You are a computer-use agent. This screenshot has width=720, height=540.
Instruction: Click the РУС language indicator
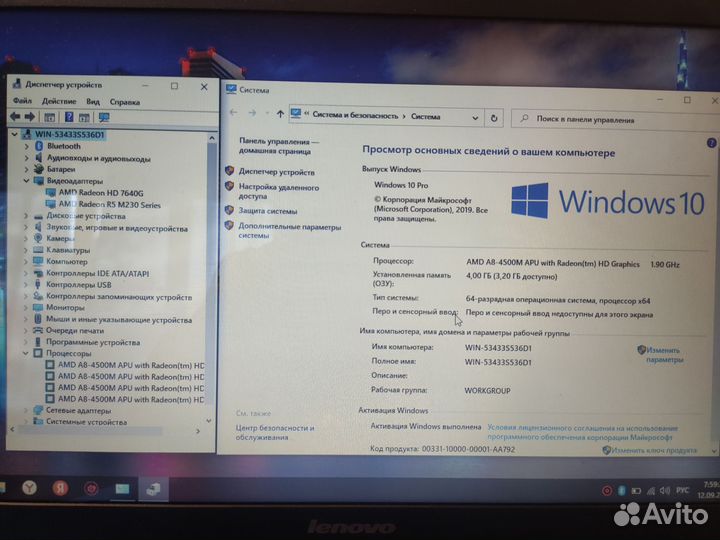point(682,490)
